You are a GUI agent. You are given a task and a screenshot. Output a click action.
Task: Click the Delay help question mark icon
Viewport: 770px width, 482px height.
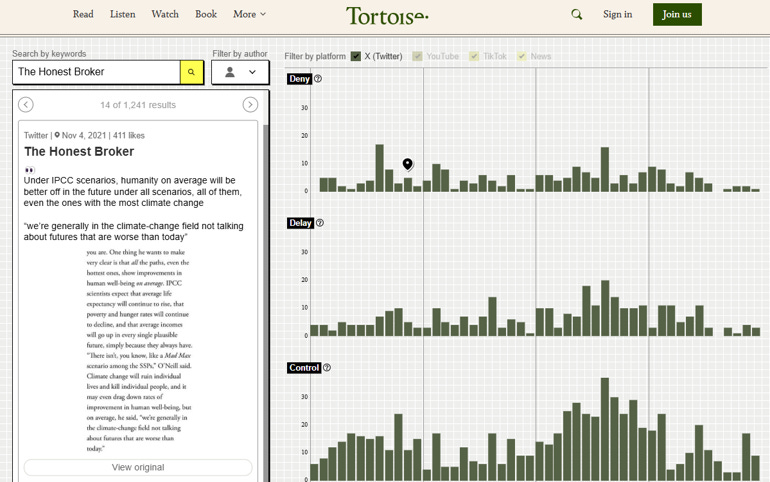(x=320, y=223)
